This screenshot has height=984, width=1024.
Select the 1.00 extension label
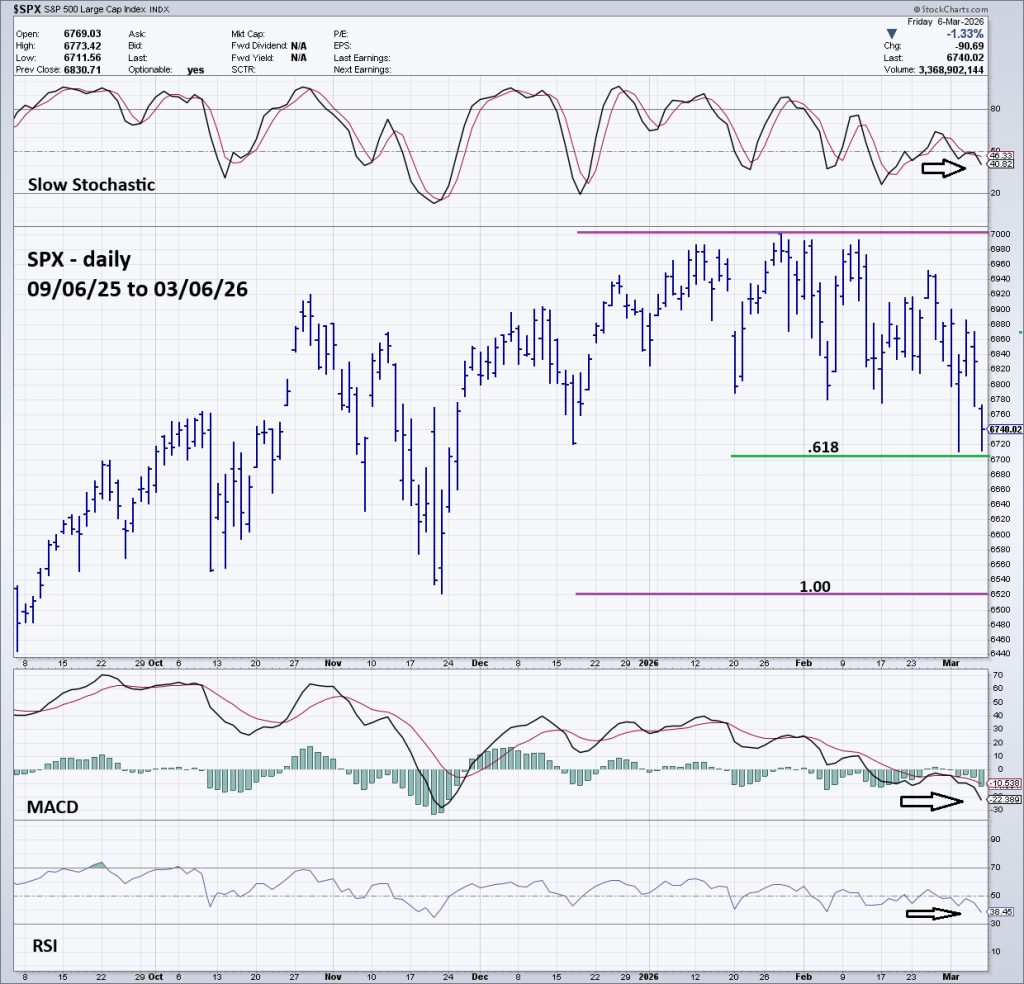(x=815, y=587)
